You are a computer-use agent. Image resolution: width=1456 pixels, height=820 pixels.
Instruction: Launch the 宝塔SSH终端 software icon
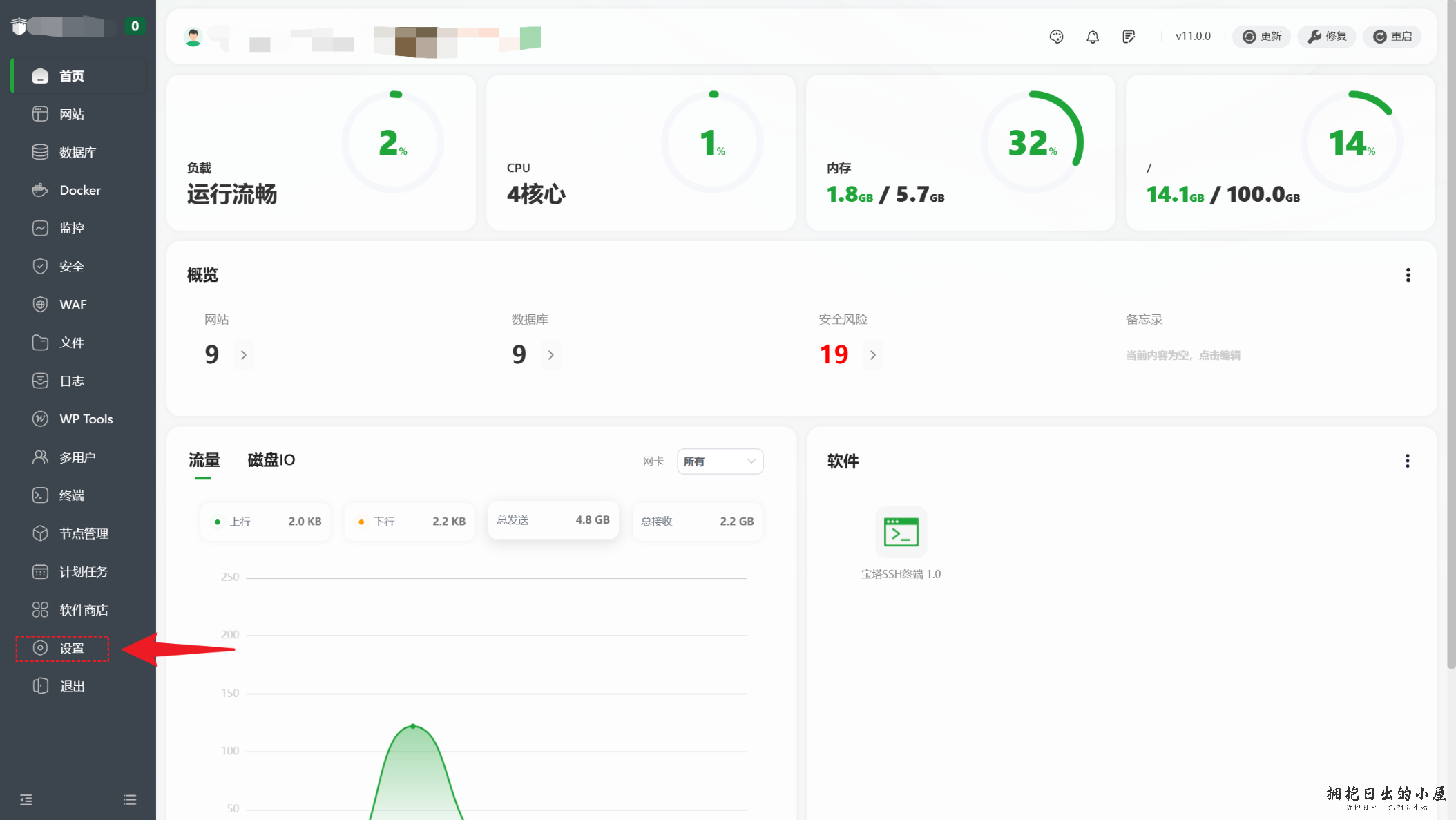tap(901, 533)
